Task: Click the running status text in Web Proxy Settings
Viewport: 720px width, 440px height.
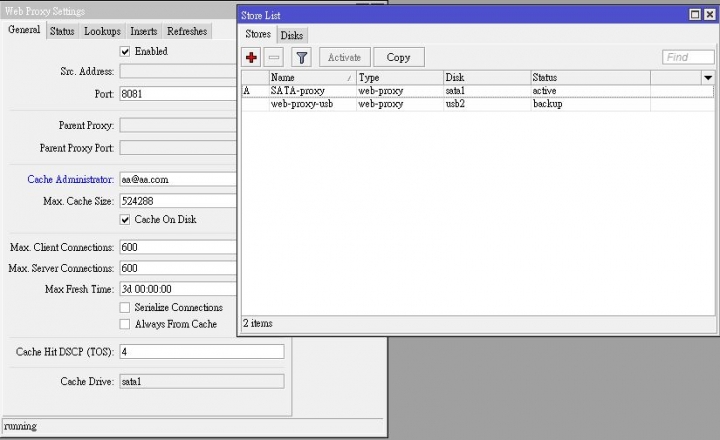Action: pyautogui.click(x=20, y=426)
